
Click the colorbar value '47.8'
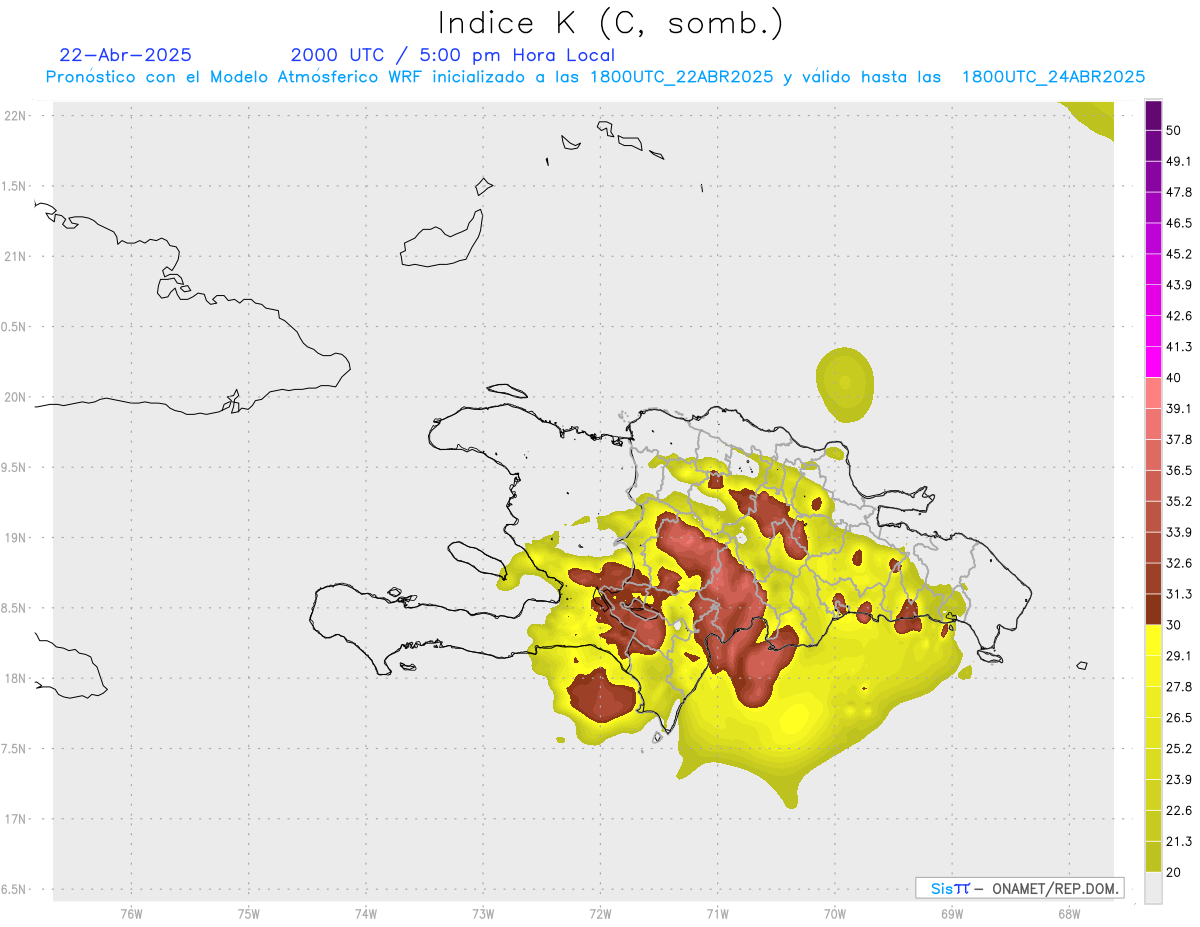[1179, 192]
